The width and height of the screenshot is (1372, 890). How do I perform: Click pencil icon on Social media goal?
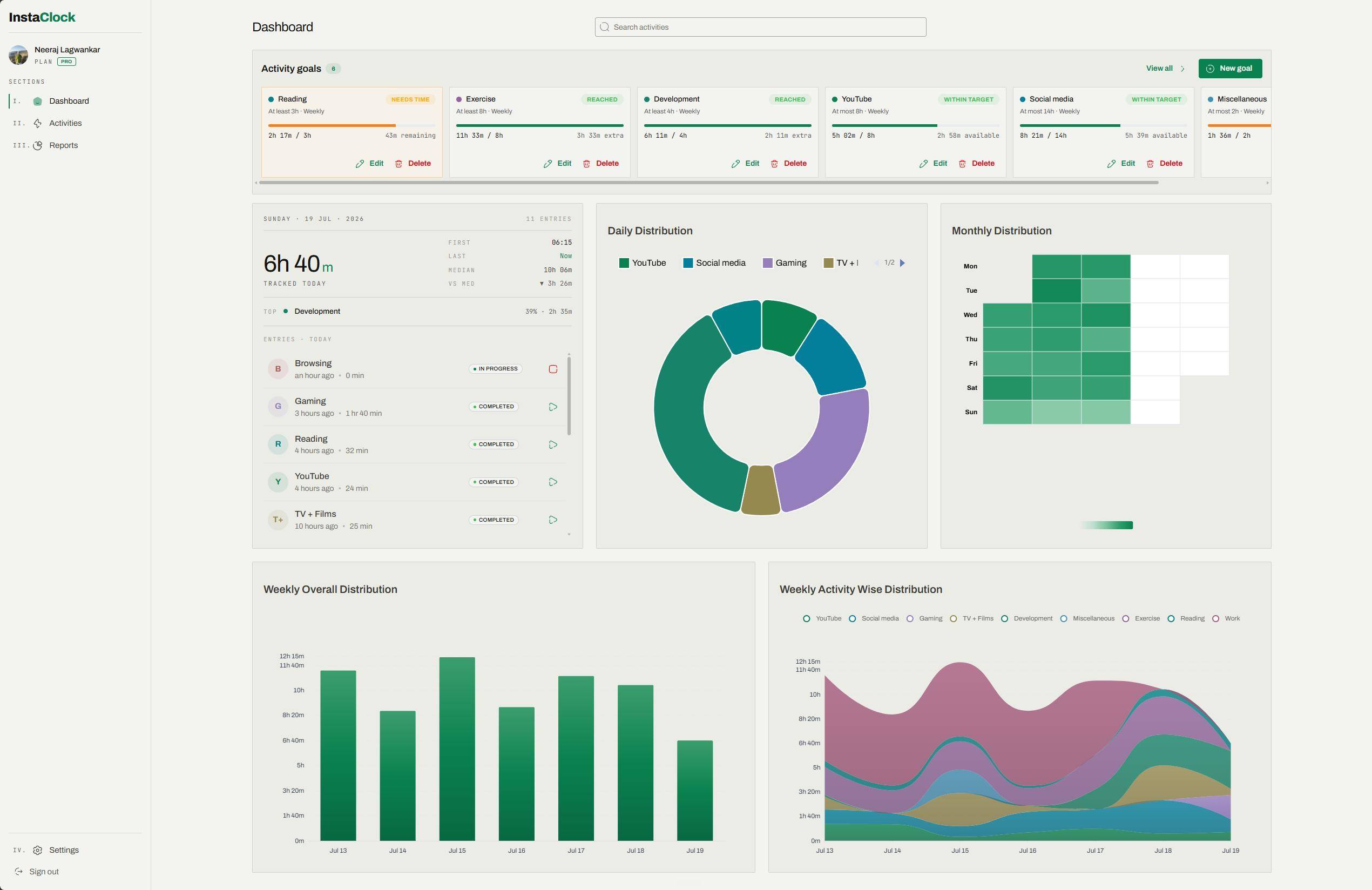click(1111, 164)
